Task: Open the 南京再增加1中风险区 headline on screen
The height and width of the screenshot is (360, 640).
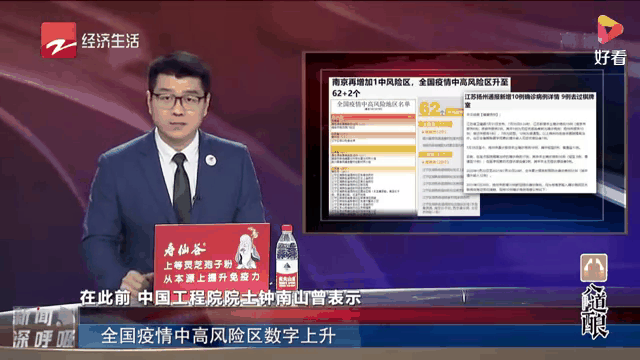Action: 420,87
